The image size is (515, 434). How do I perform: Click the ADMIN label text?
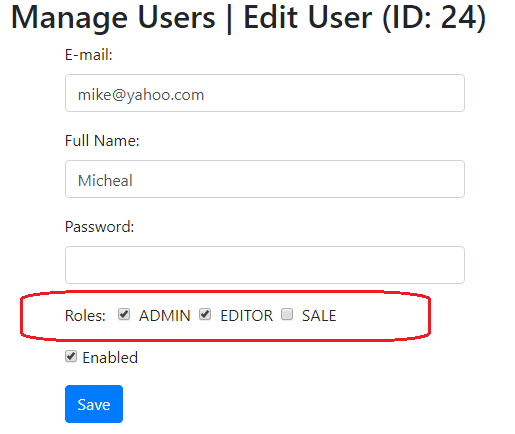click(x=165, y=316)
